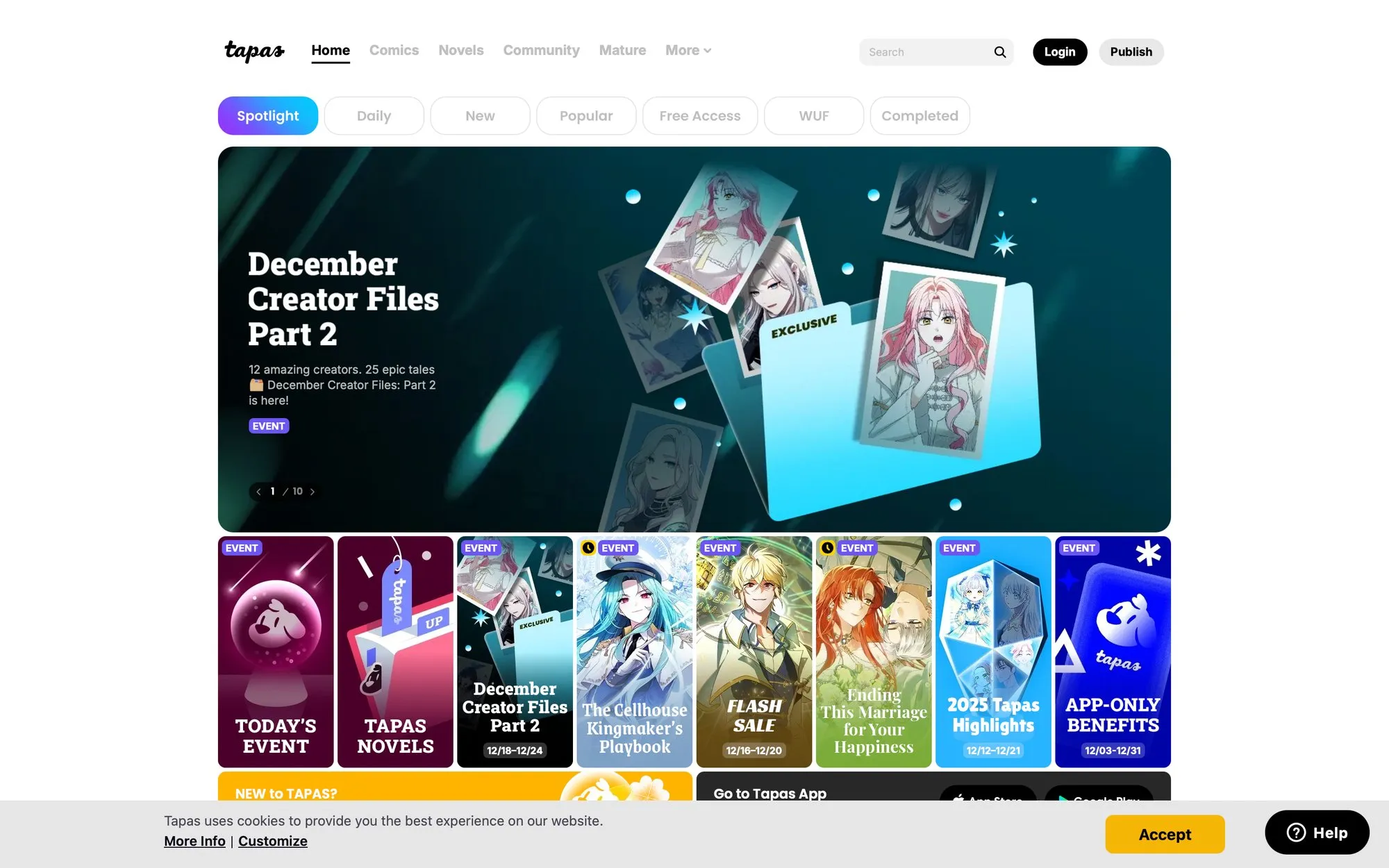Select the Spotlight filter
This screenshot has height=868, width=1389.
click(267, 115)
